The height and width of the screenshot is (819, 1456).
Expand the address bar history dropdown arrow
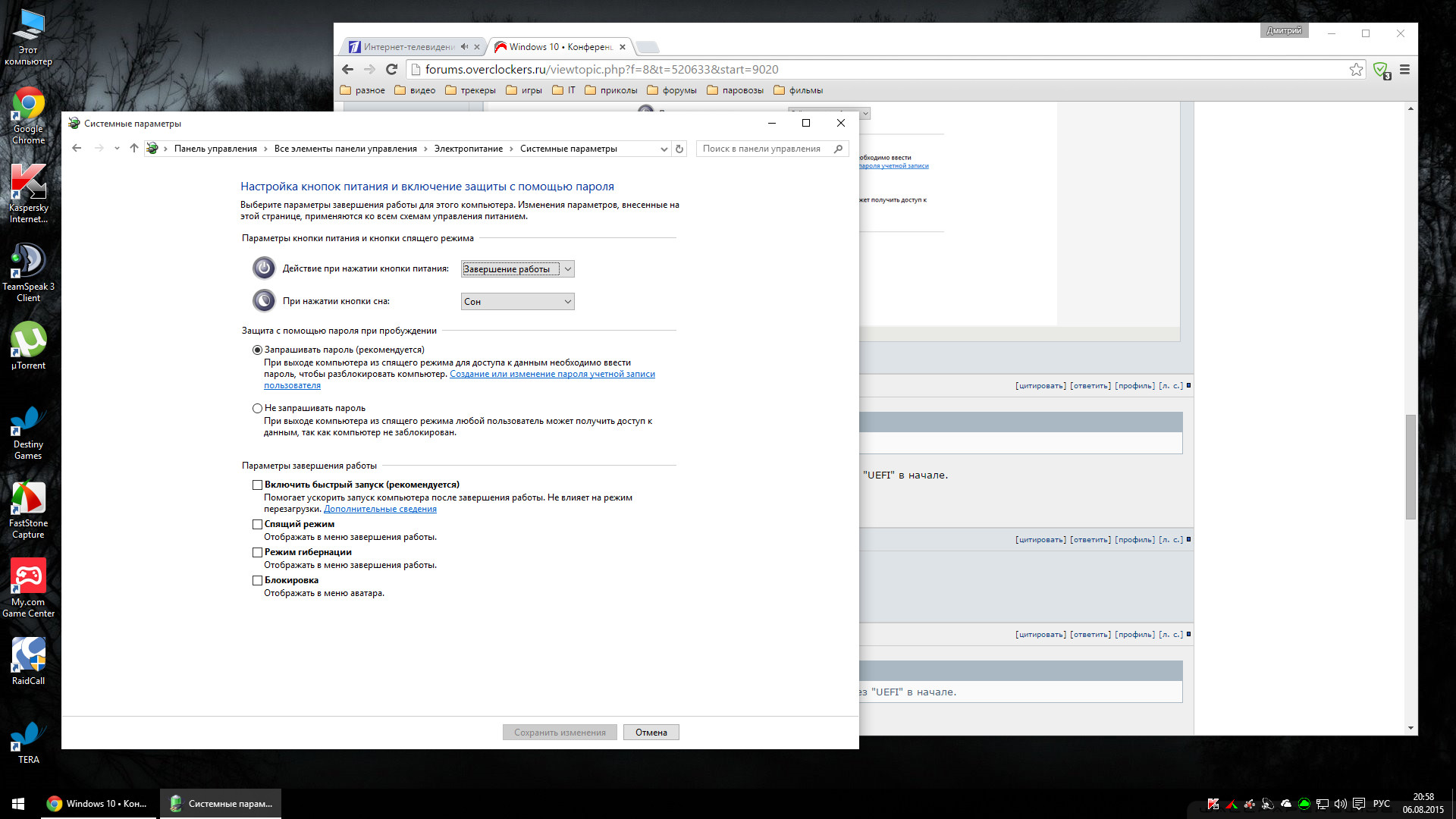coord(664,149)
